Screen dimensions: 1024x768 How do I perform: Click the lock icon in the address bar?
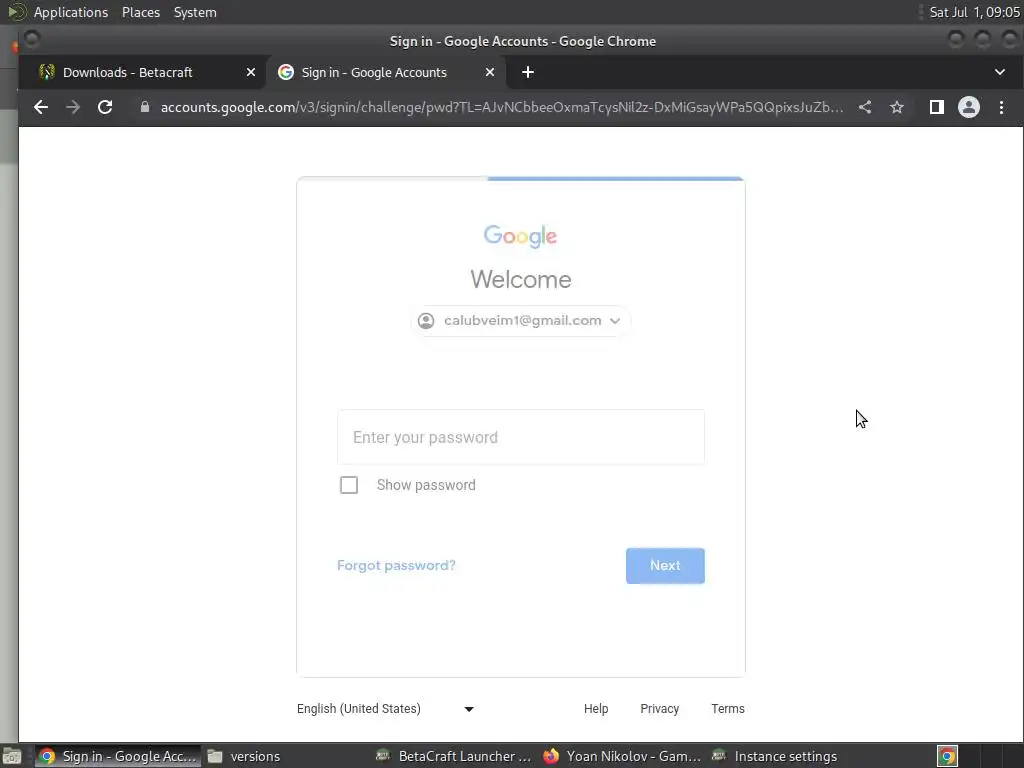coord(145,107)
